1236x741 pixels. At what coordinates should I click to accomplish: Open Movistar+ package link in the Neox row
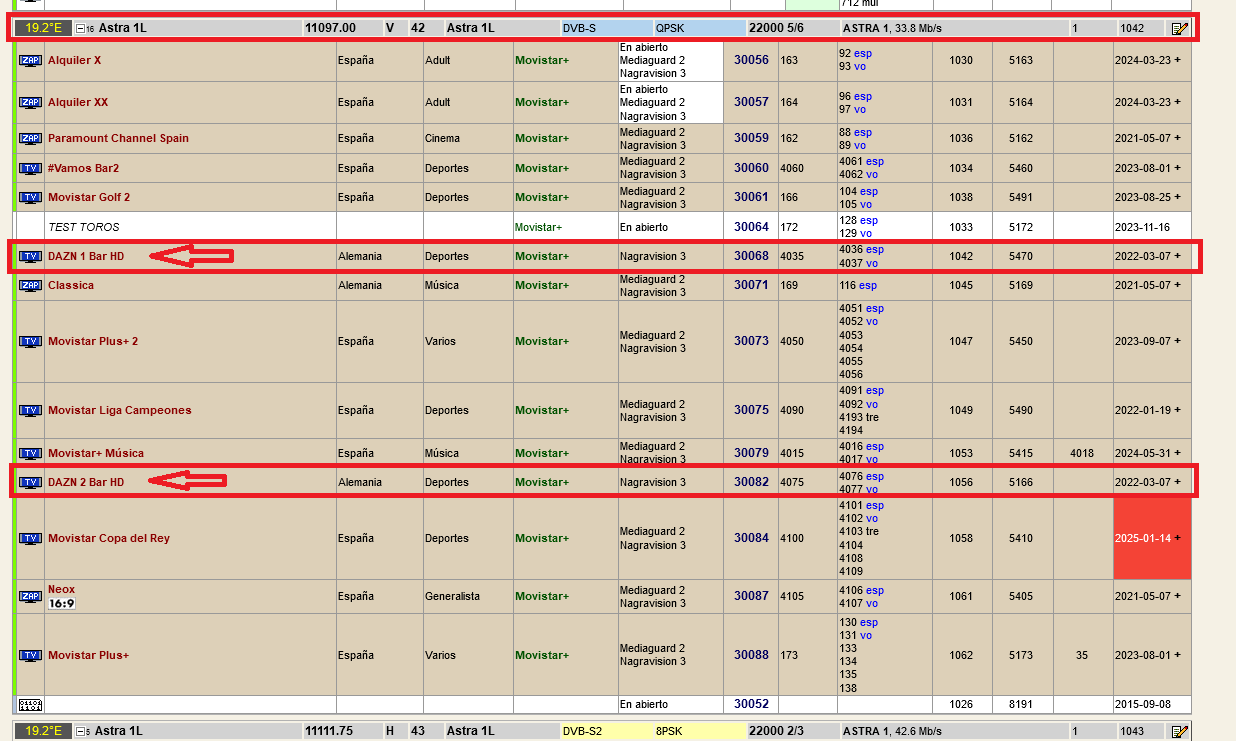542,596
